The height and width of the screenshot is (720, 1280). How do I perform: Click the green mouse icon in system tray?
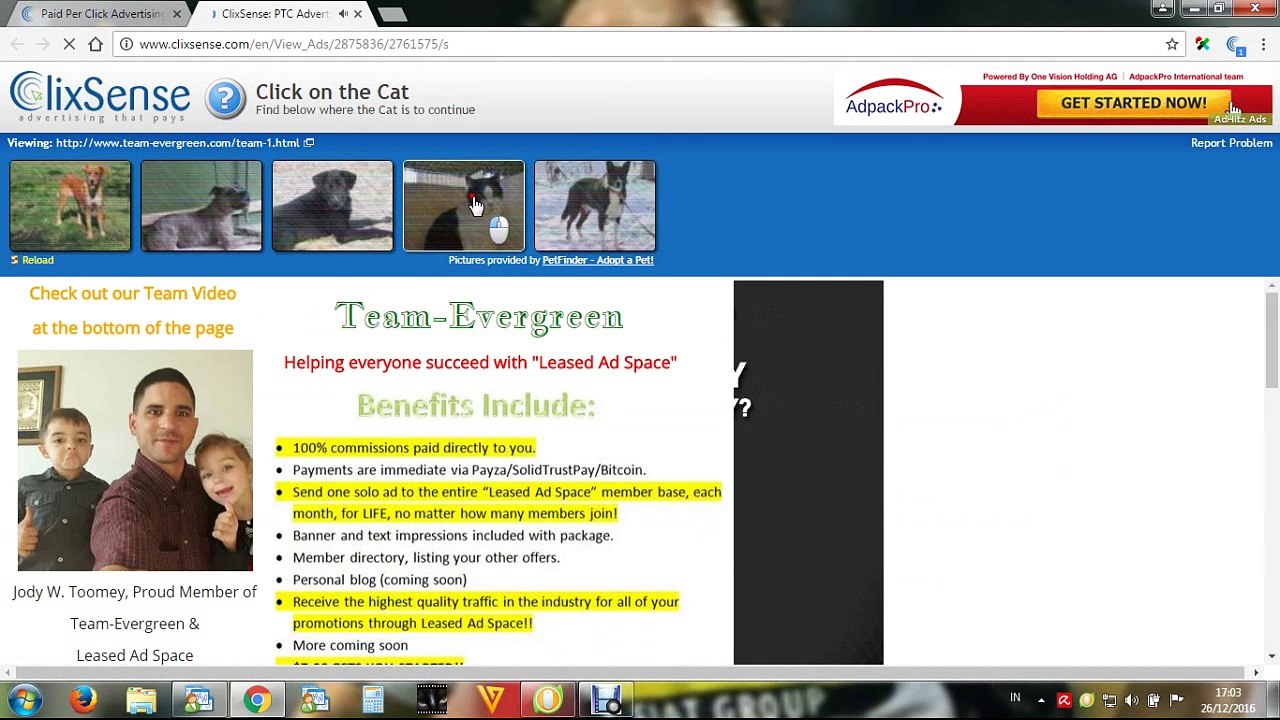[1087, 700]
